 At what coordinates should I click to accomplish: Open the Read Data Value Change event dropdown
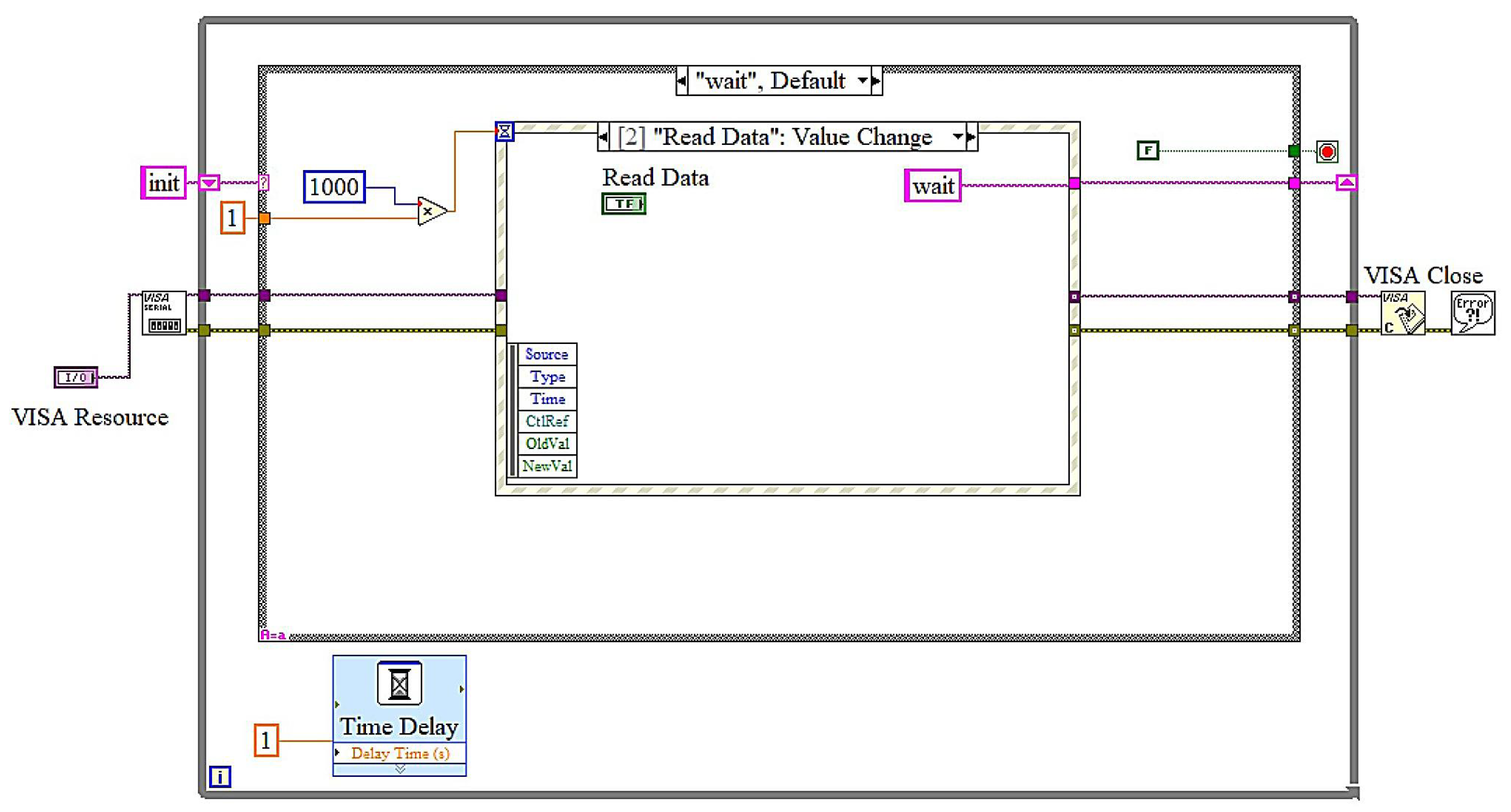coord(957,137)
